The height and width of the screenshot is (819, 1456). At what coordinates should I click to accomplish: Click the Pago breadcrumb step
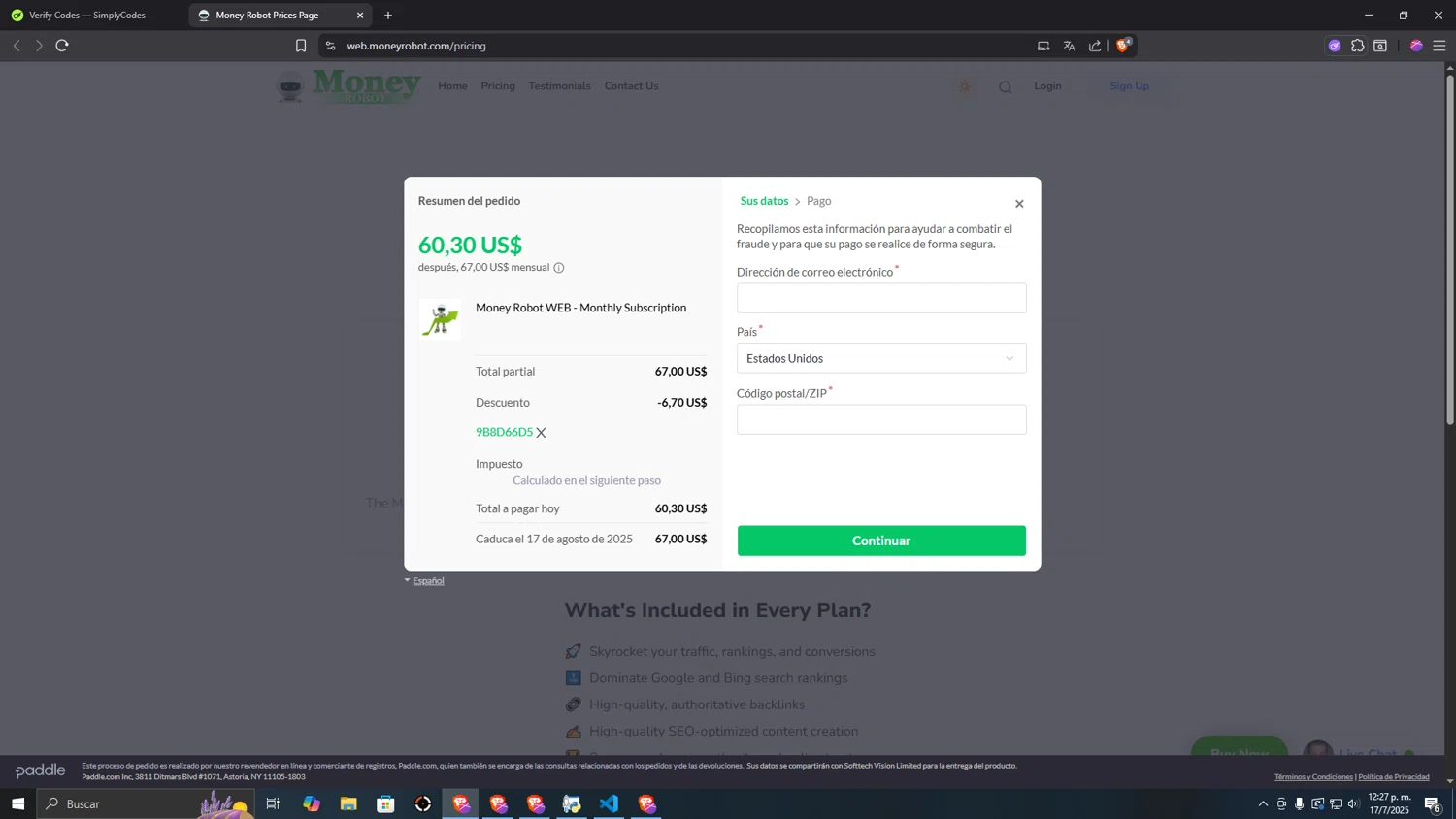pos(819,201)
